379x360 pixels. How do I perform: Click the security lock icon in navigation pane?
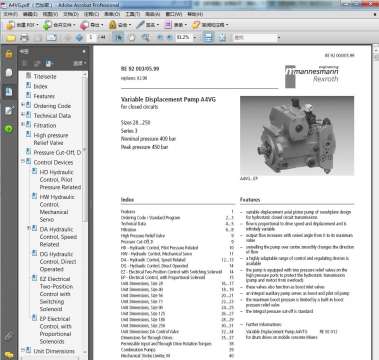[x=9, y=54]
